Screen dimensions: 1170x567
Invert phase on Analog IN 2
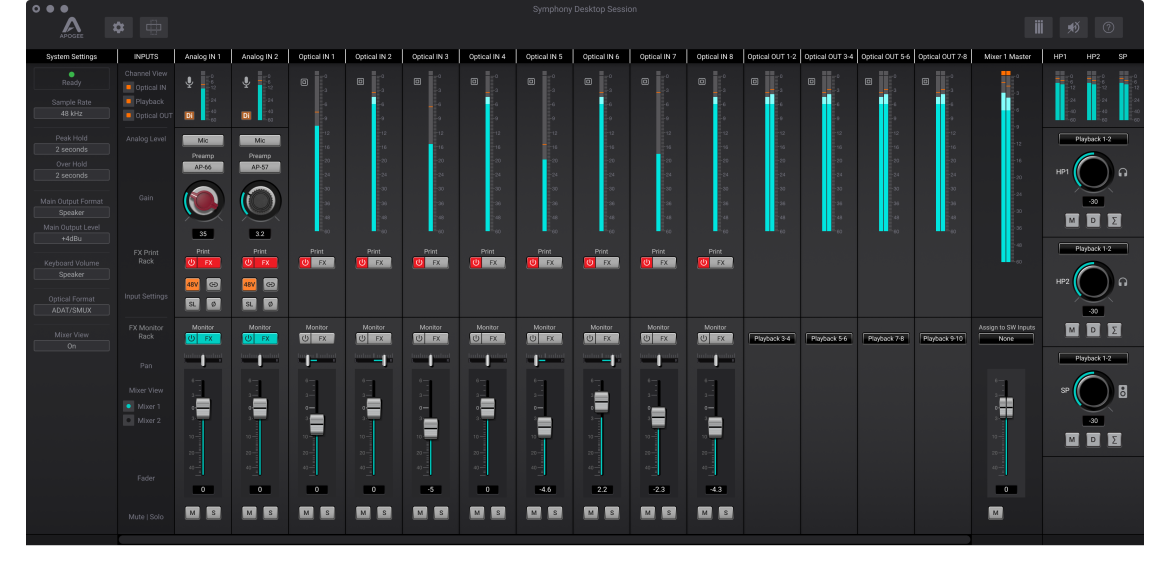(270, 304)
